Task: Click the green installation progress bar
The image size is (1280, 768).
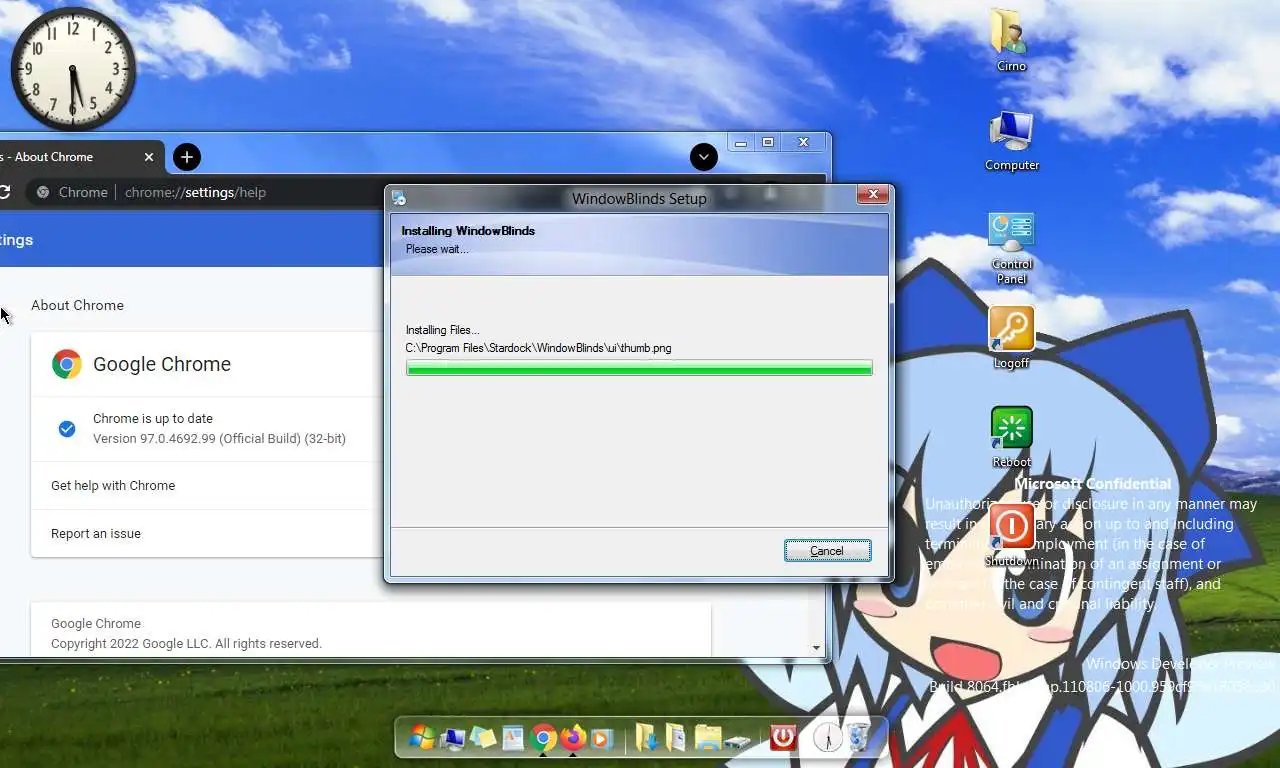Action: point(639,368)
